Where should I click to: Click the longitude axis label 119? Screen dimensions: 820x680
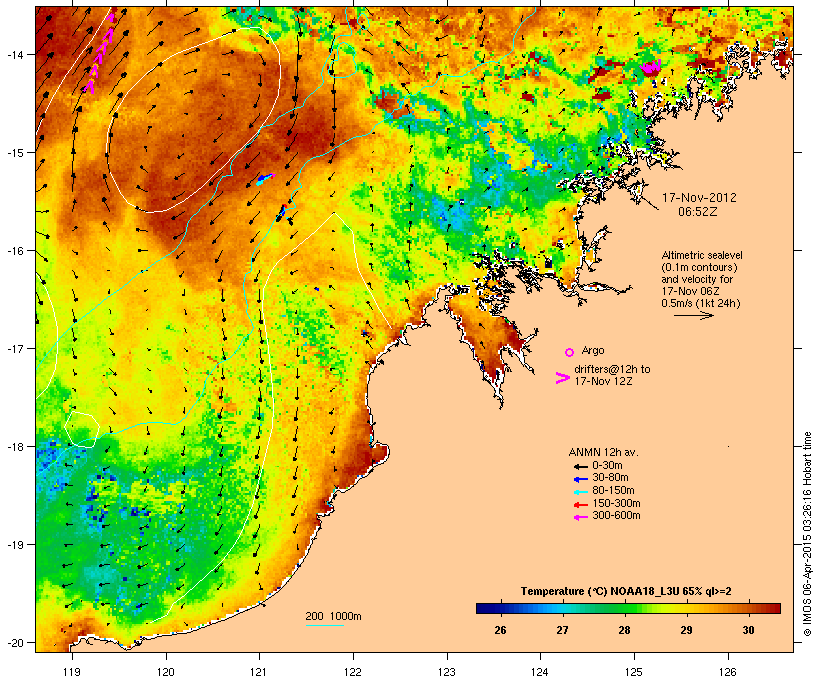click(72, 672)
